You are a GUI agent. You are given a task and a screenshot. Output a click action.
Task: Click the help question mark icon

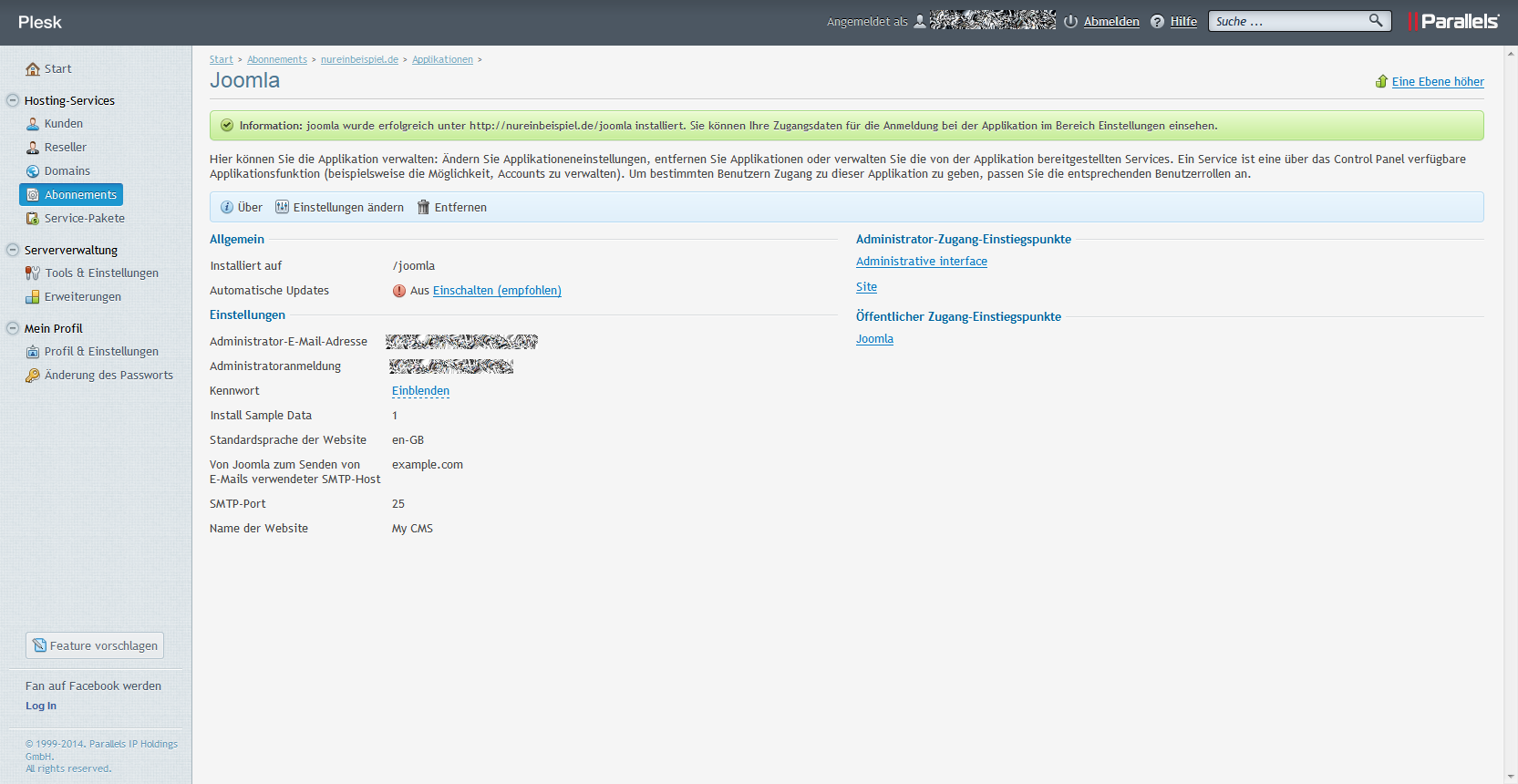click(1157, 21)
